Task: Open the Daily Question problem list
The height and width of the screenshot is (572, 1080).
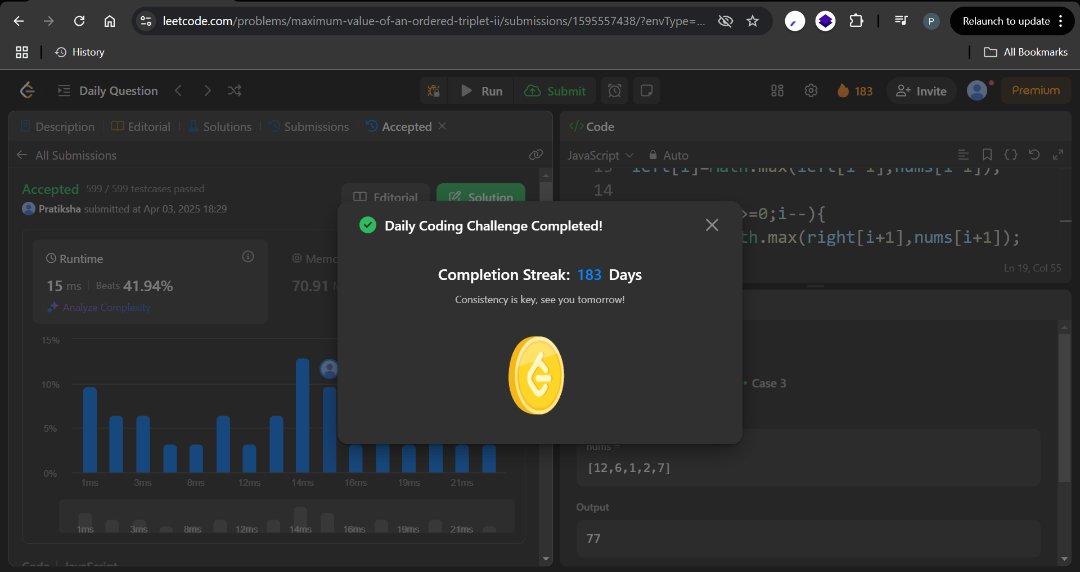Action: [108, 91]
